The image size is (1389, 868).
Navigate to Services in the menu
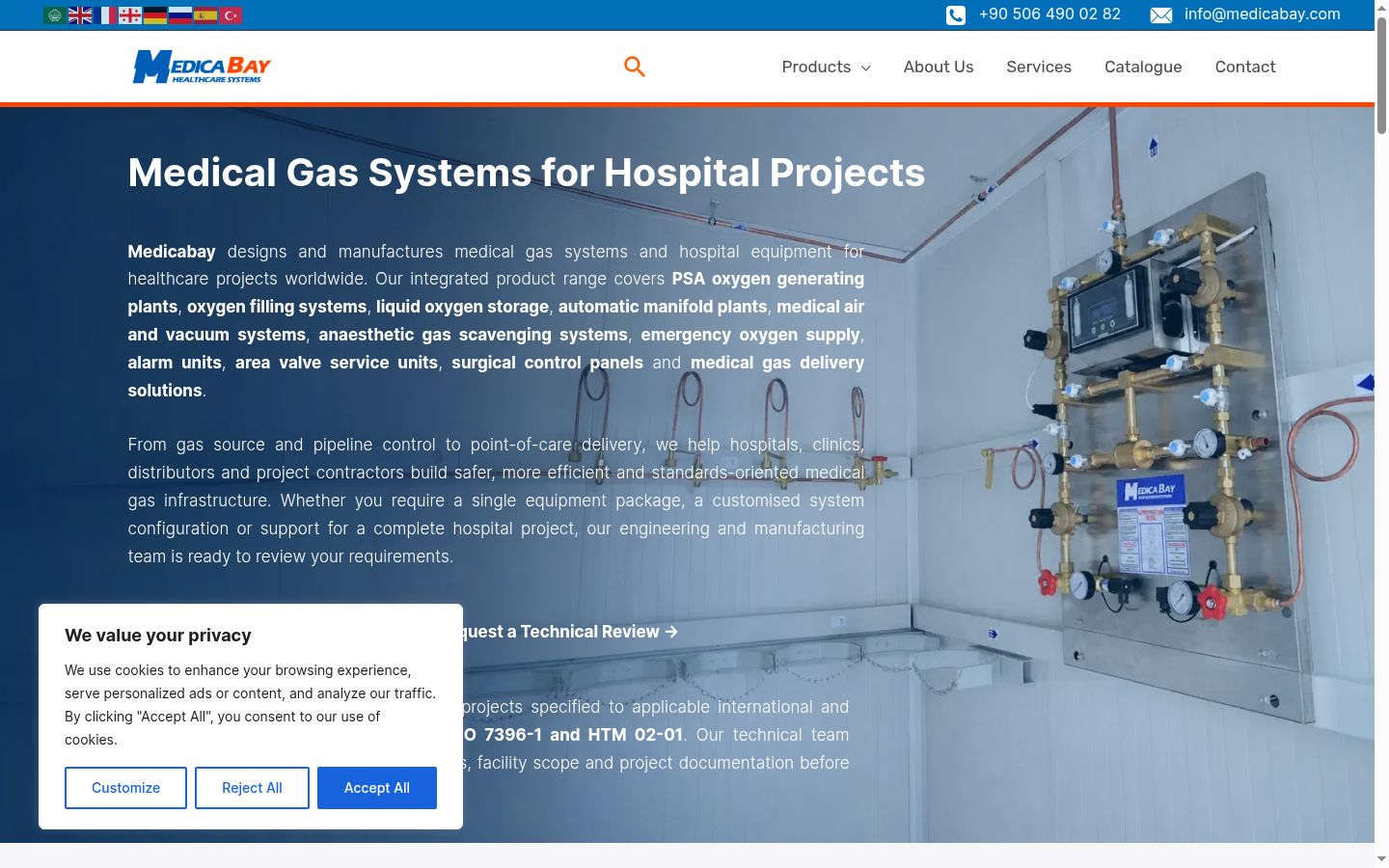1039,67
